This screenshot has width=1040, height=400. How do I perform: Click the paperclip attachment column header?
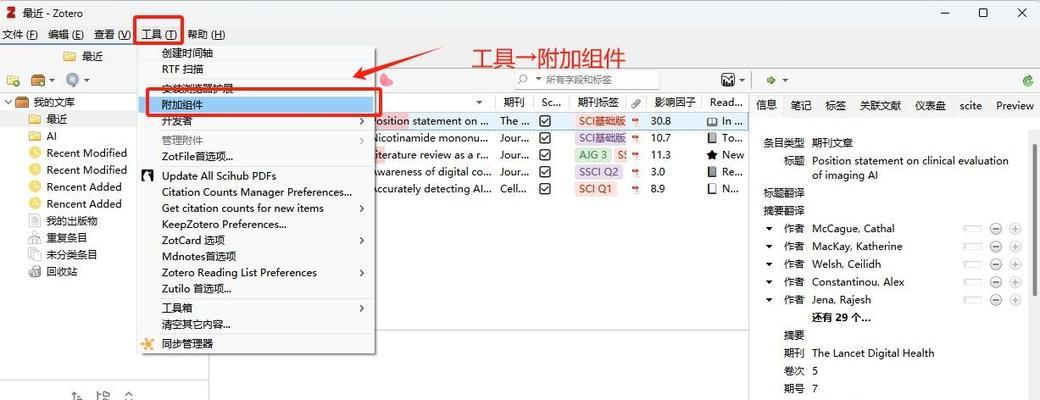[x=635, y=103]
